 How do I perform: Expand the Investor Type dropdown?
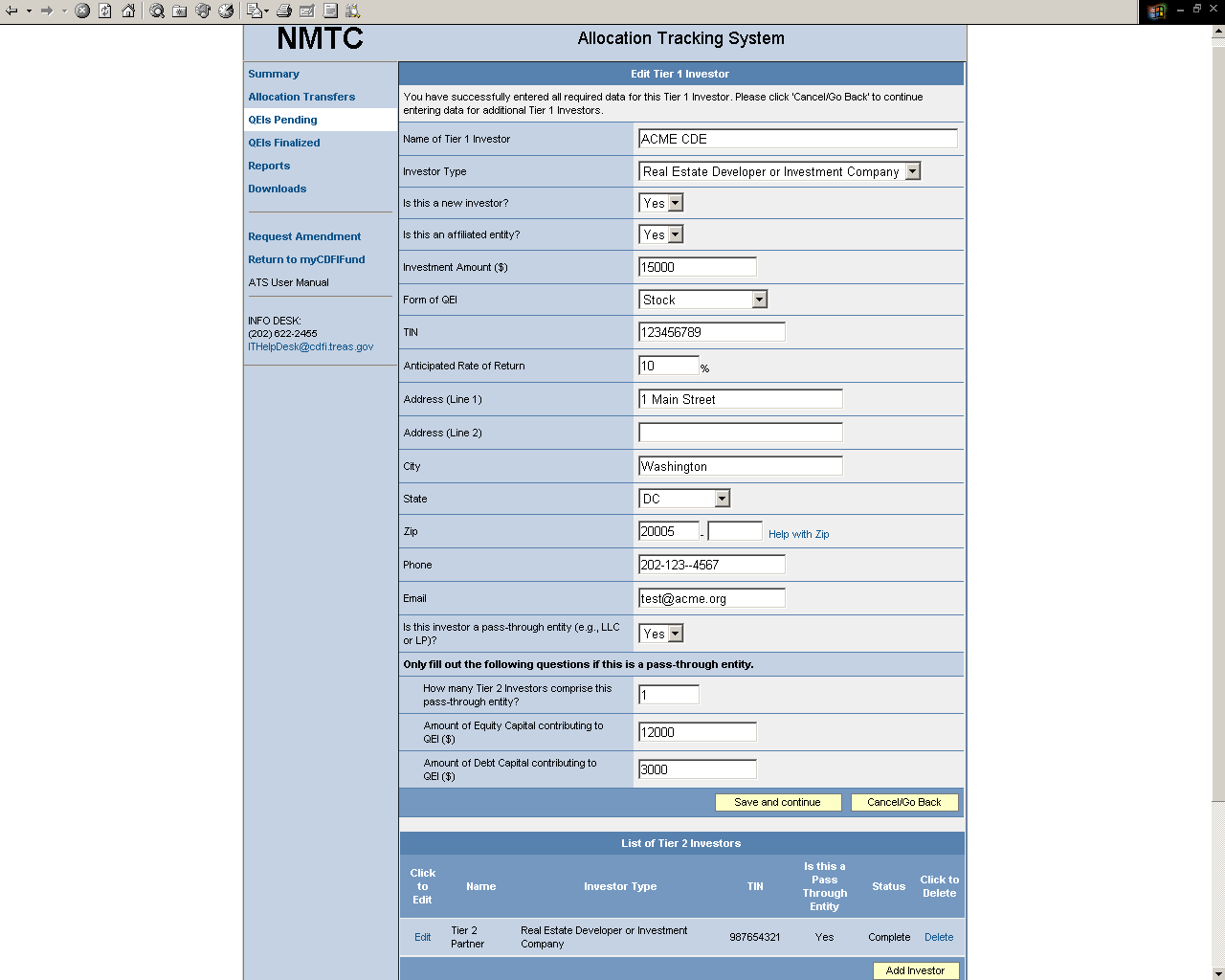pyautogui.click(x=912, y=171)
